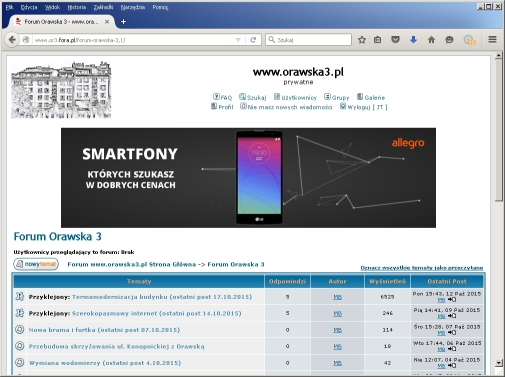Screen dimensions: 505x377
Task: Close the Forum Orawska 3 tab
Action: tap(107, 22)
